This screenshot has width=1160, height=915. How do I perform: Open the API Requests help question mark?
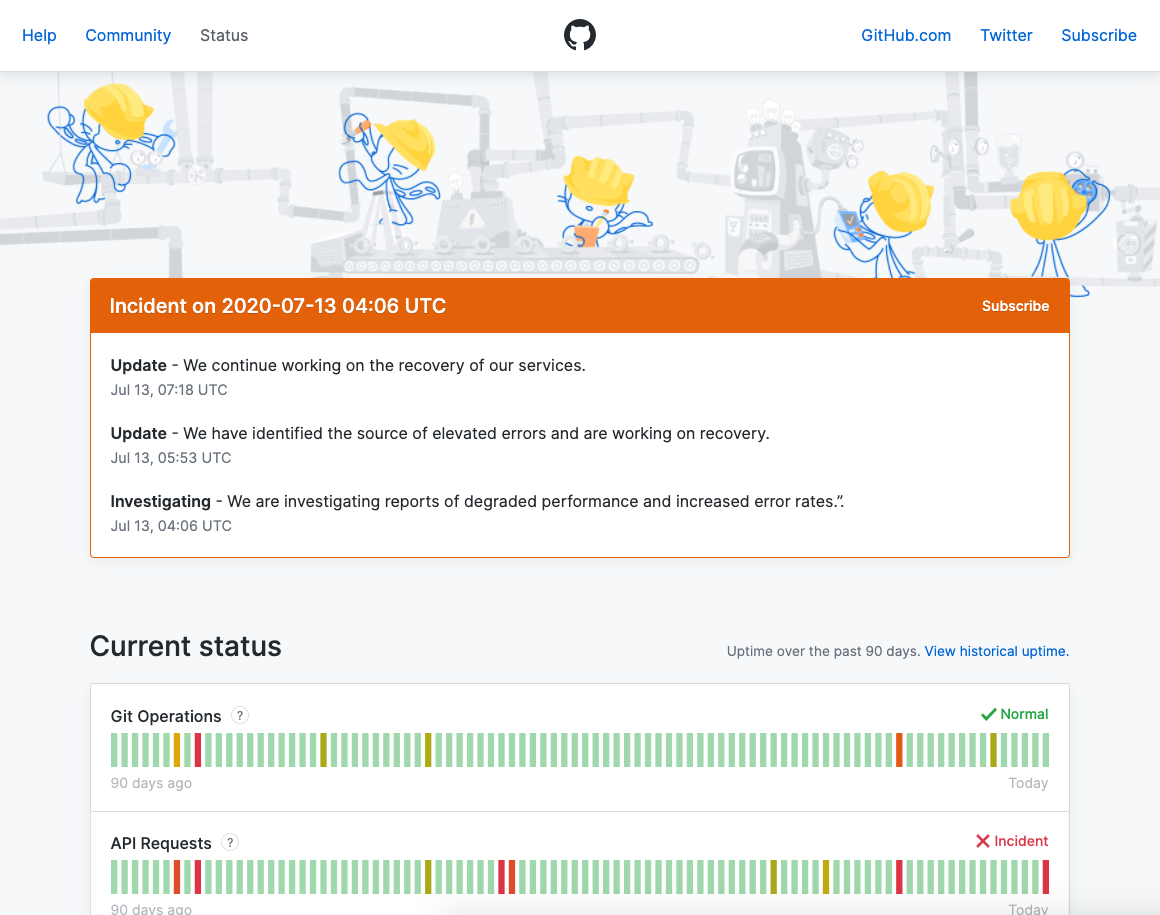pyautogui.click(x=230, y=843)
